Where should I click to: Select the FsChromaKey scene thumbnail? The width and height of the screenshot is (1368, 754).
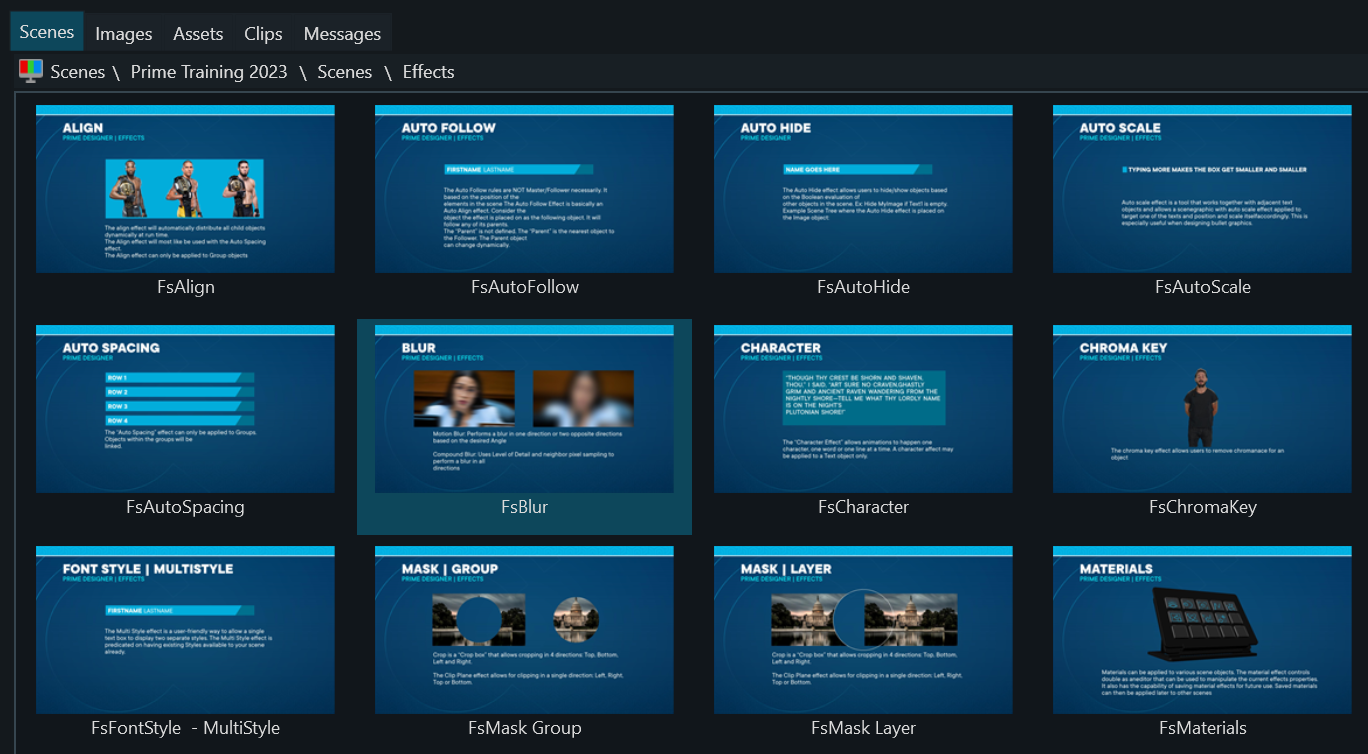pos(1202,409)
